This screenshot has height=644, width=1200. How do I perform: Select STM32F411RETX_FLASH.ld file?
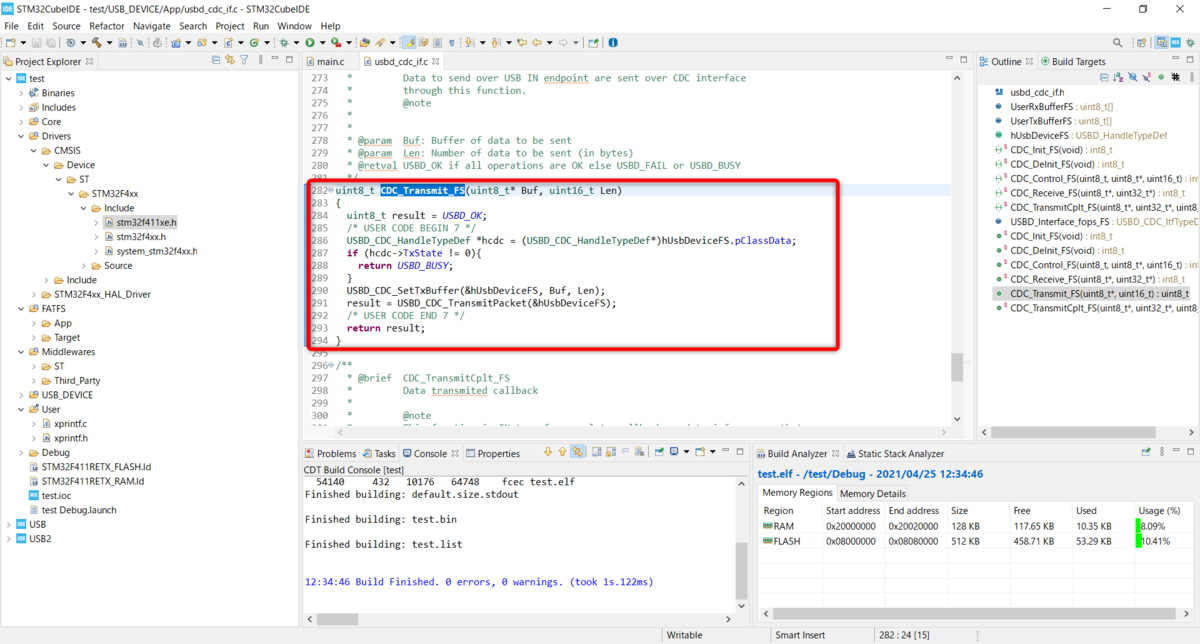click(88, 467)
